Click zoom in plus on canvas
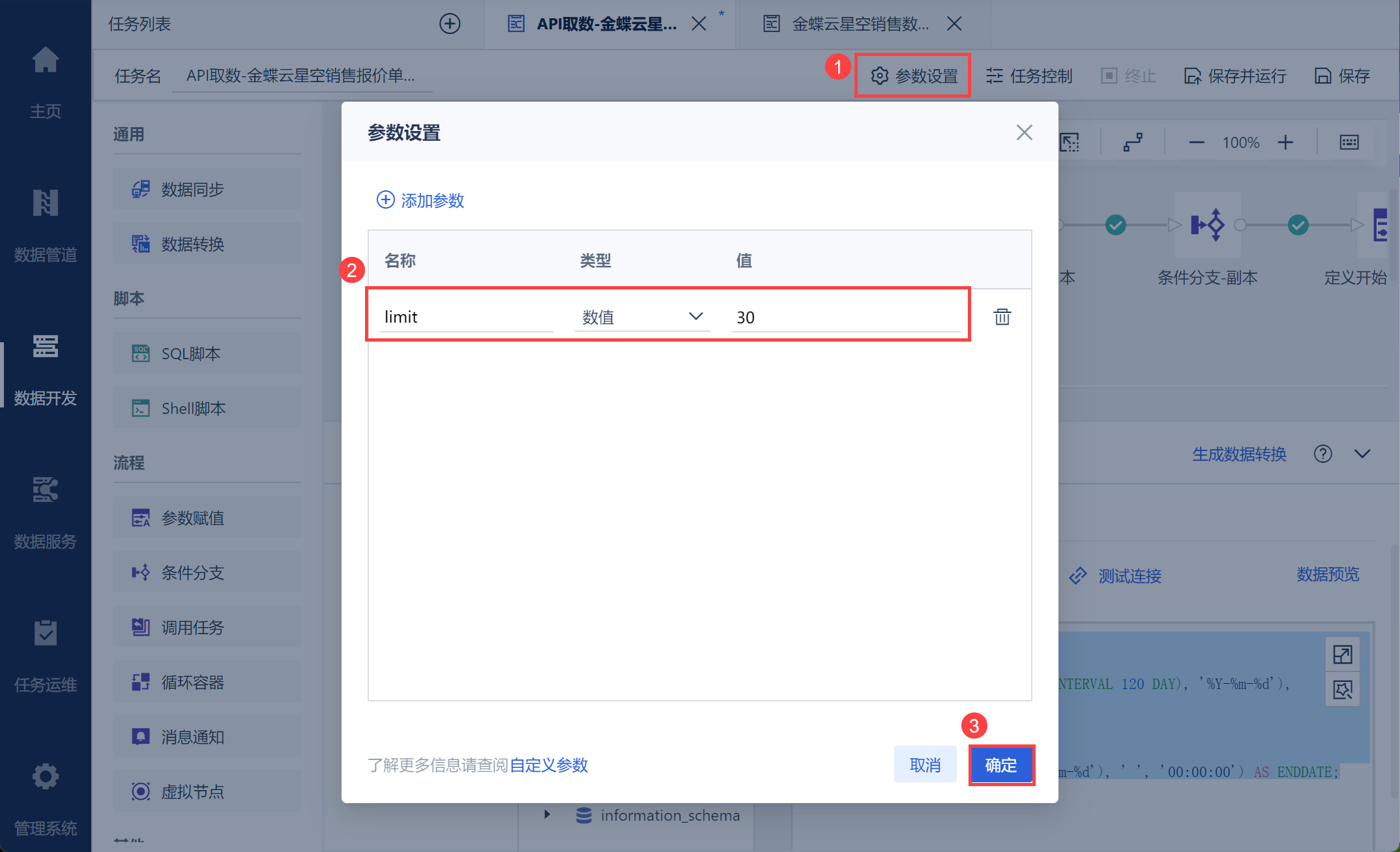The height and width of the screenshot is (852, 1400). pyautogui.click(x=1285, y=142)
